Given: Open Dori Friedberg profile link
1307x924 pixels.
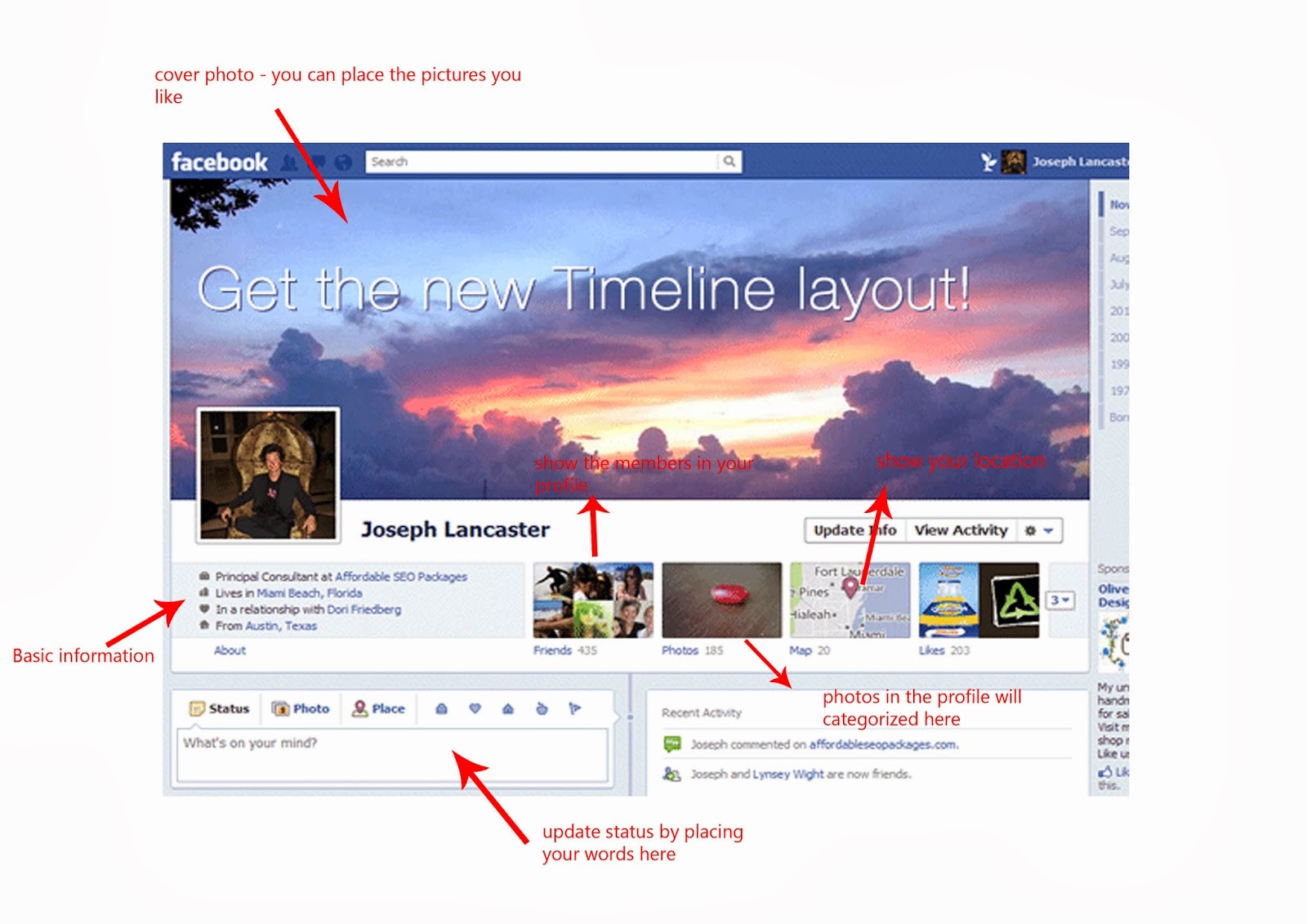Looking at the screenshot, I should pyautogui.click(x=364, y=609).
